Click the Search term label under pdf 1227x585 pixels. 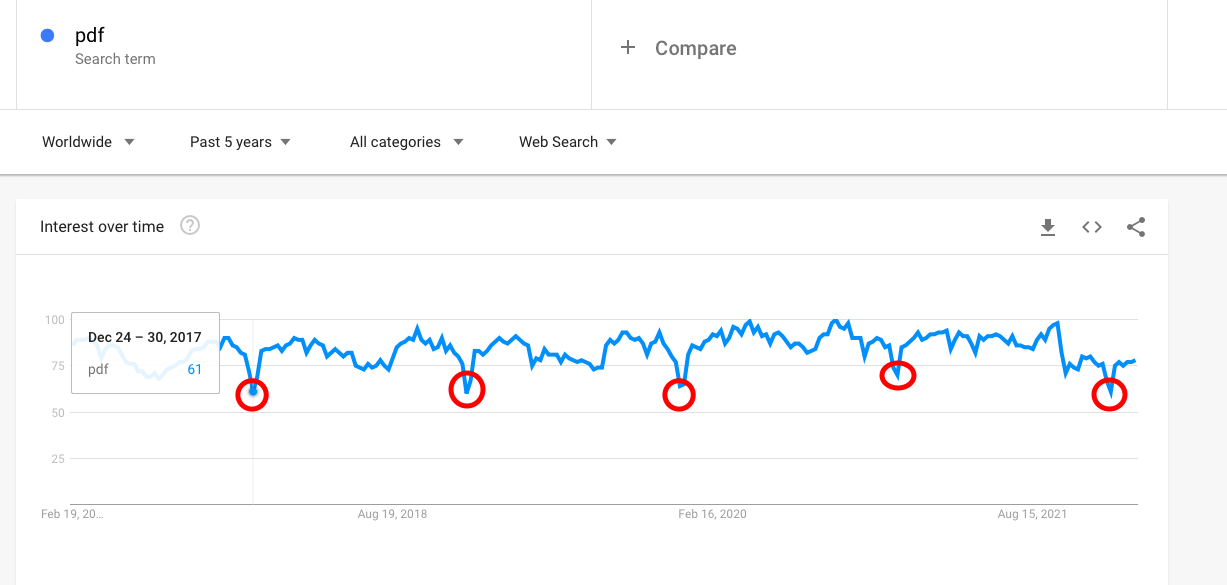[x=115, y=59]
